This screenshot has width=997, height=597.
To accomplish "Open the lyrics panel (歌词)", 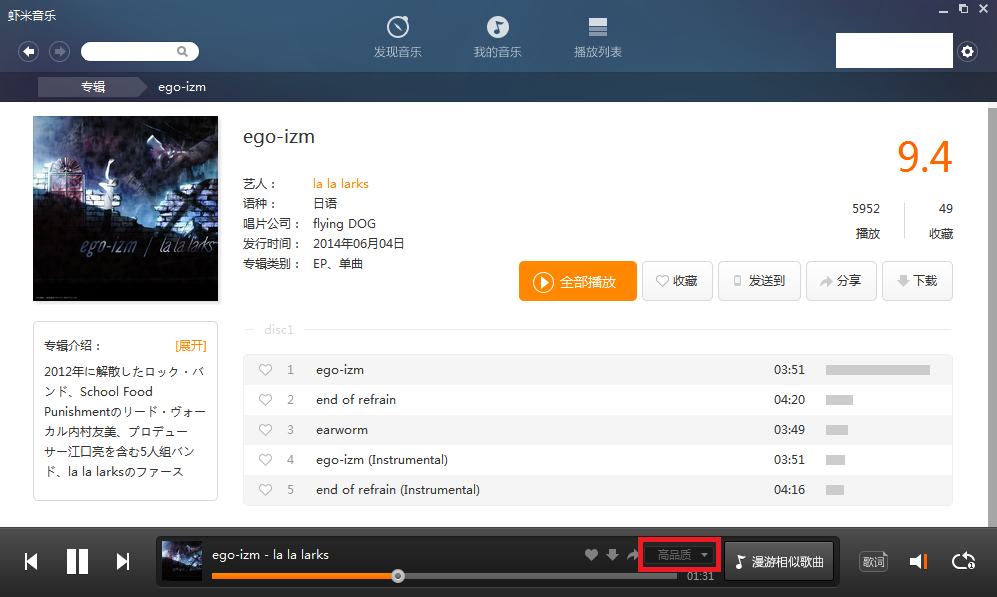I will pos(874,562).
